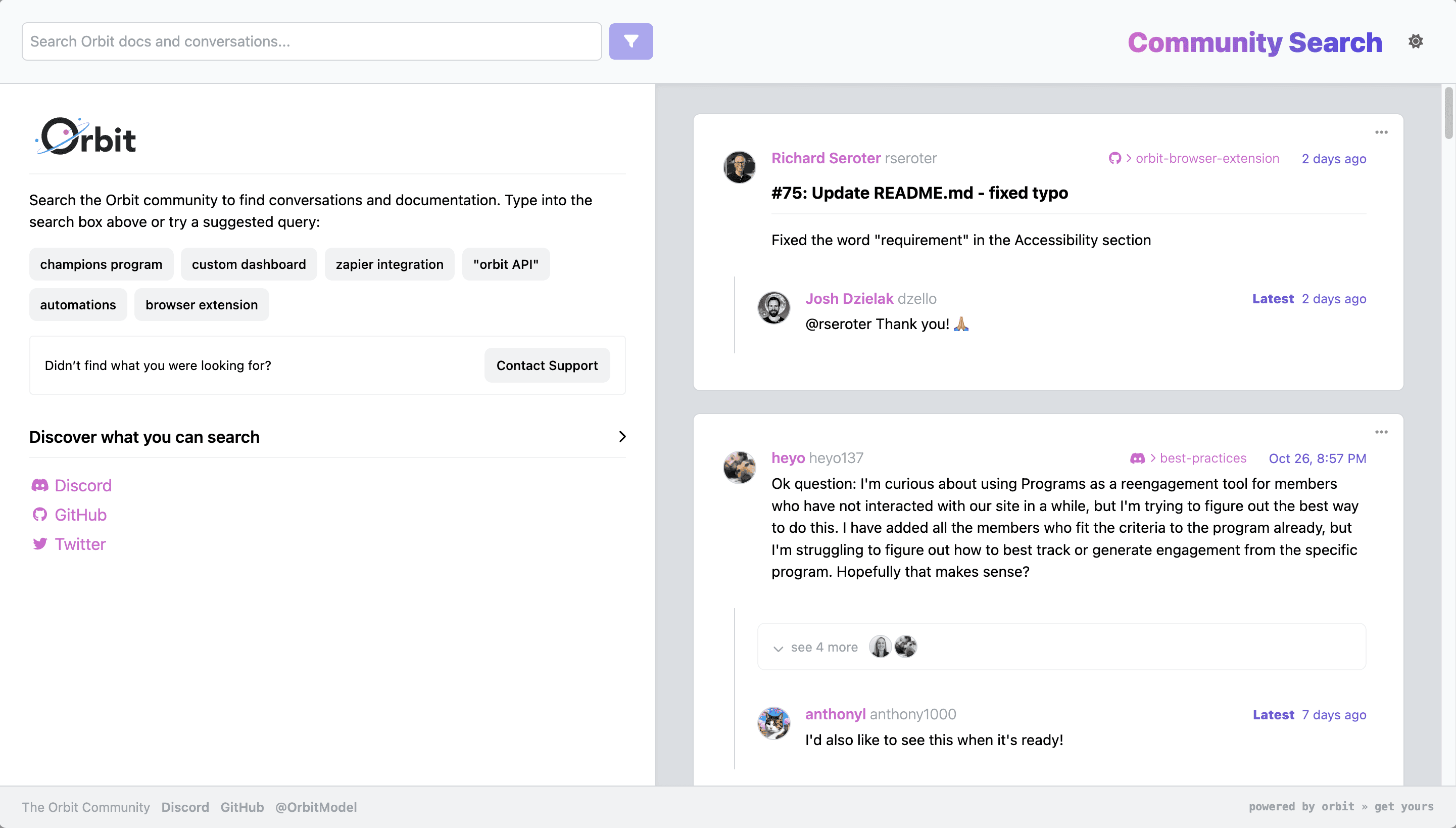Open the Discord source link
The width and height of the screenshot is (1456, 828).
point(83,485)
